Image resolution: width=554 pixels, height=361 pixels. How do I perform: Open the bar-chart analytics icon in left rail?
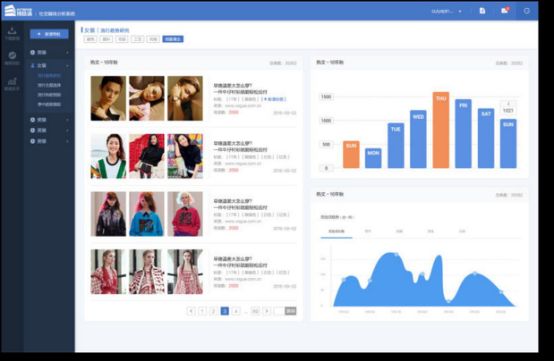[12, 81]
